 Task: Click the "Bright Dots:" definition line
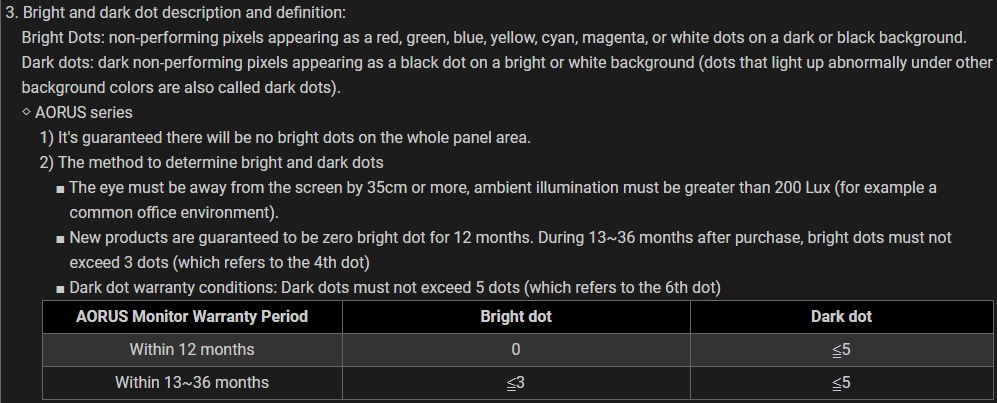pyautogui.click(x=494, y=39)
